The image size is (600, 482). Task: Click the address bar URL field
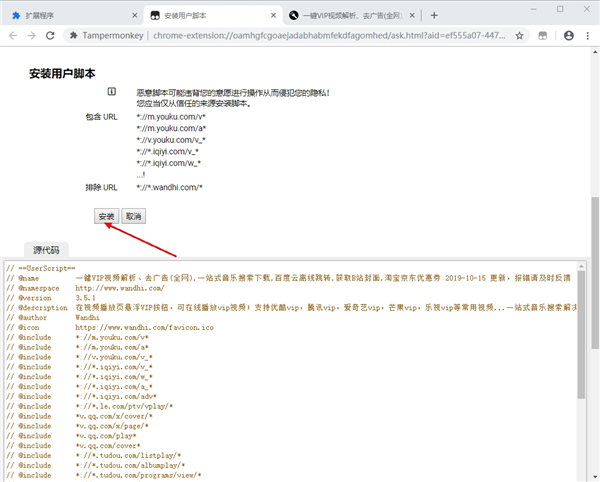coord(300,36)
